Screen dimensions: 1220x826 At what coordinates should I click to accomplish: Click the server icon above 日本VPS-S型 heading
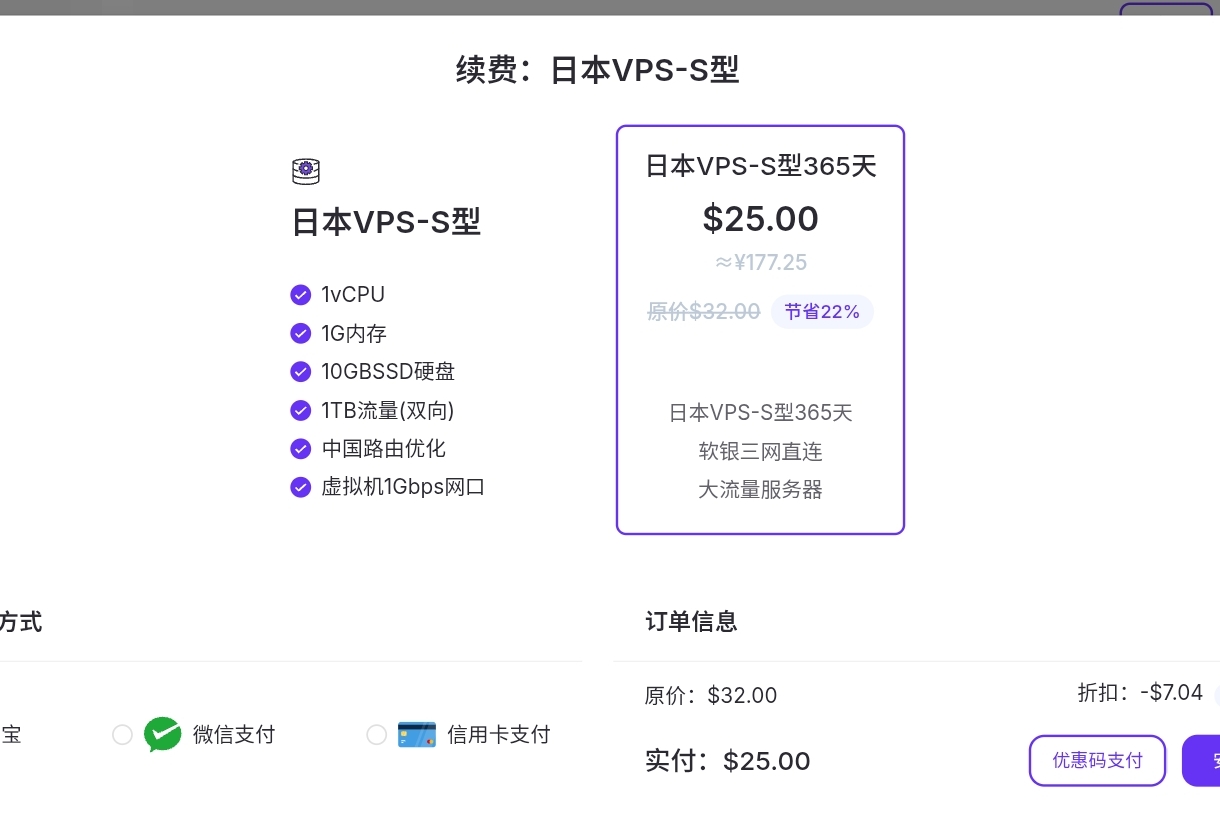pyautogui.click(x=306, y=172)
